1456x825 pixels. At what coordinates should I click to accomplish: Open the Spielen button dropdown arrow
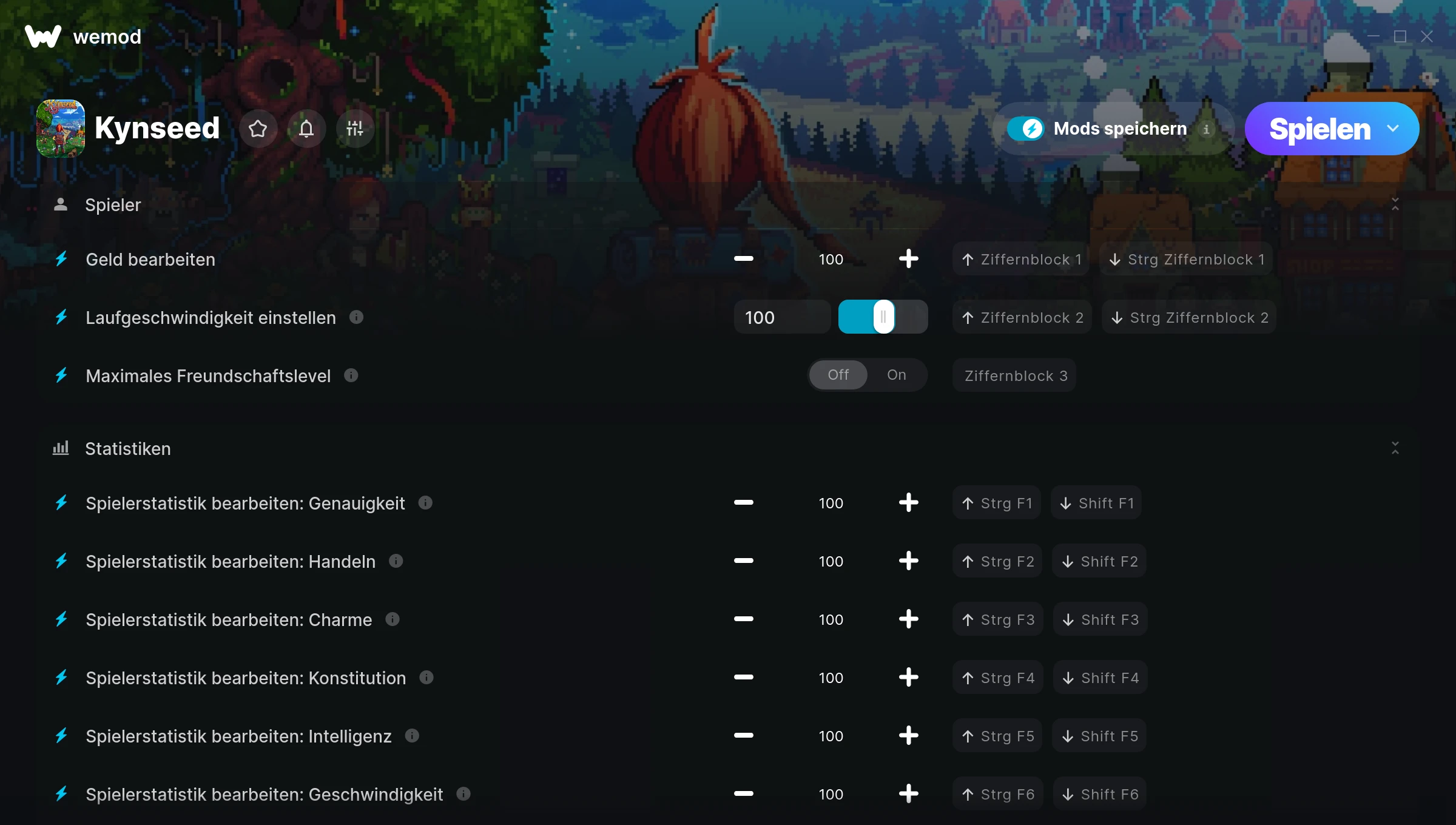(1394, 129)
